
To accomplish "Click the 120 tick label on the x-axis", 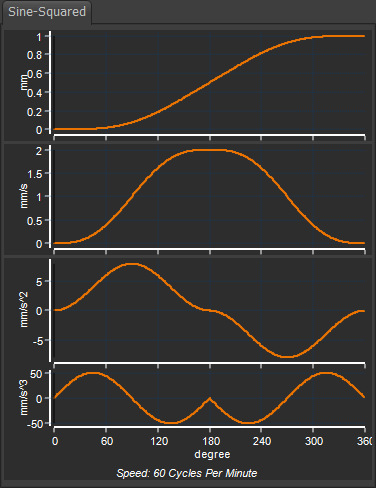I will 159,441.
